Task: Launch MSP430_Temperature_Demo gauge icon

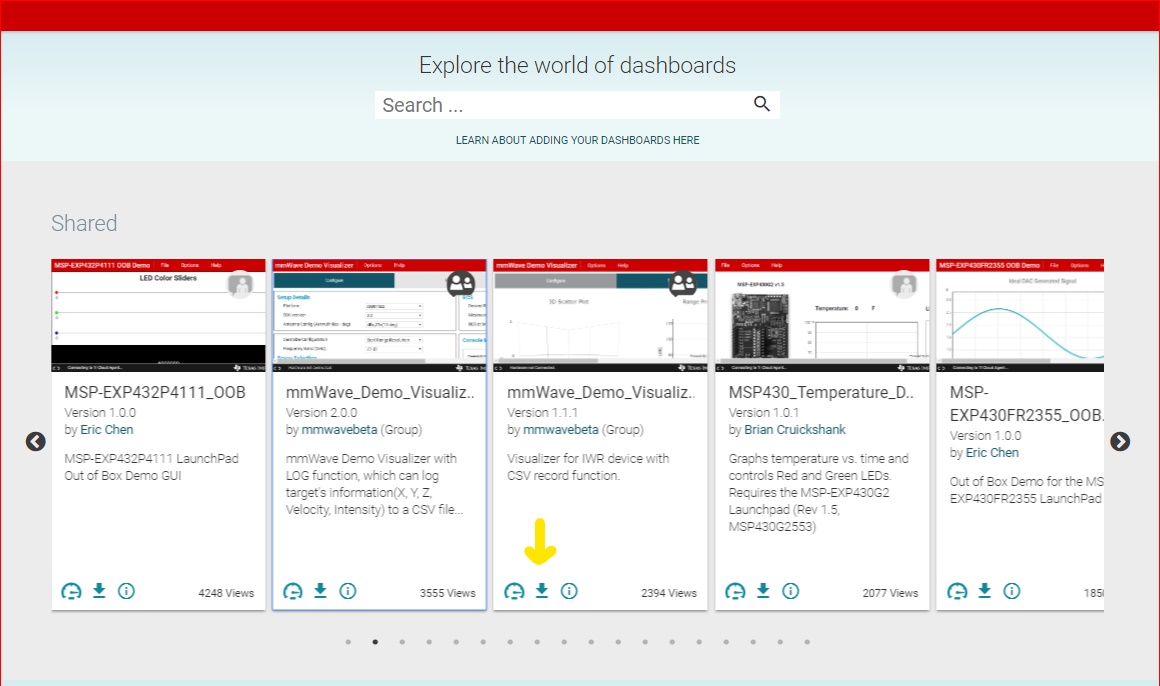Action: (x=735, y=591)
